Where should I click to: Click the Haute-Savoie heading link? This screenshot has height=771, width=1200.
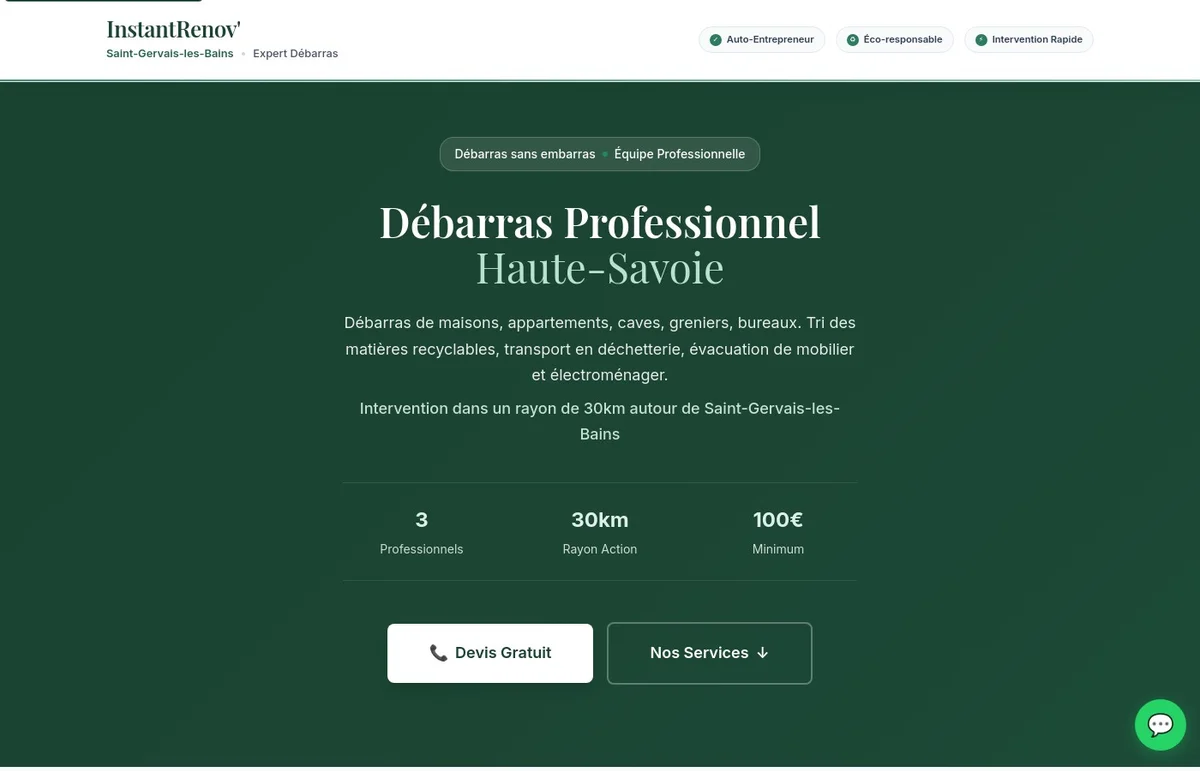tap(600, 268)
